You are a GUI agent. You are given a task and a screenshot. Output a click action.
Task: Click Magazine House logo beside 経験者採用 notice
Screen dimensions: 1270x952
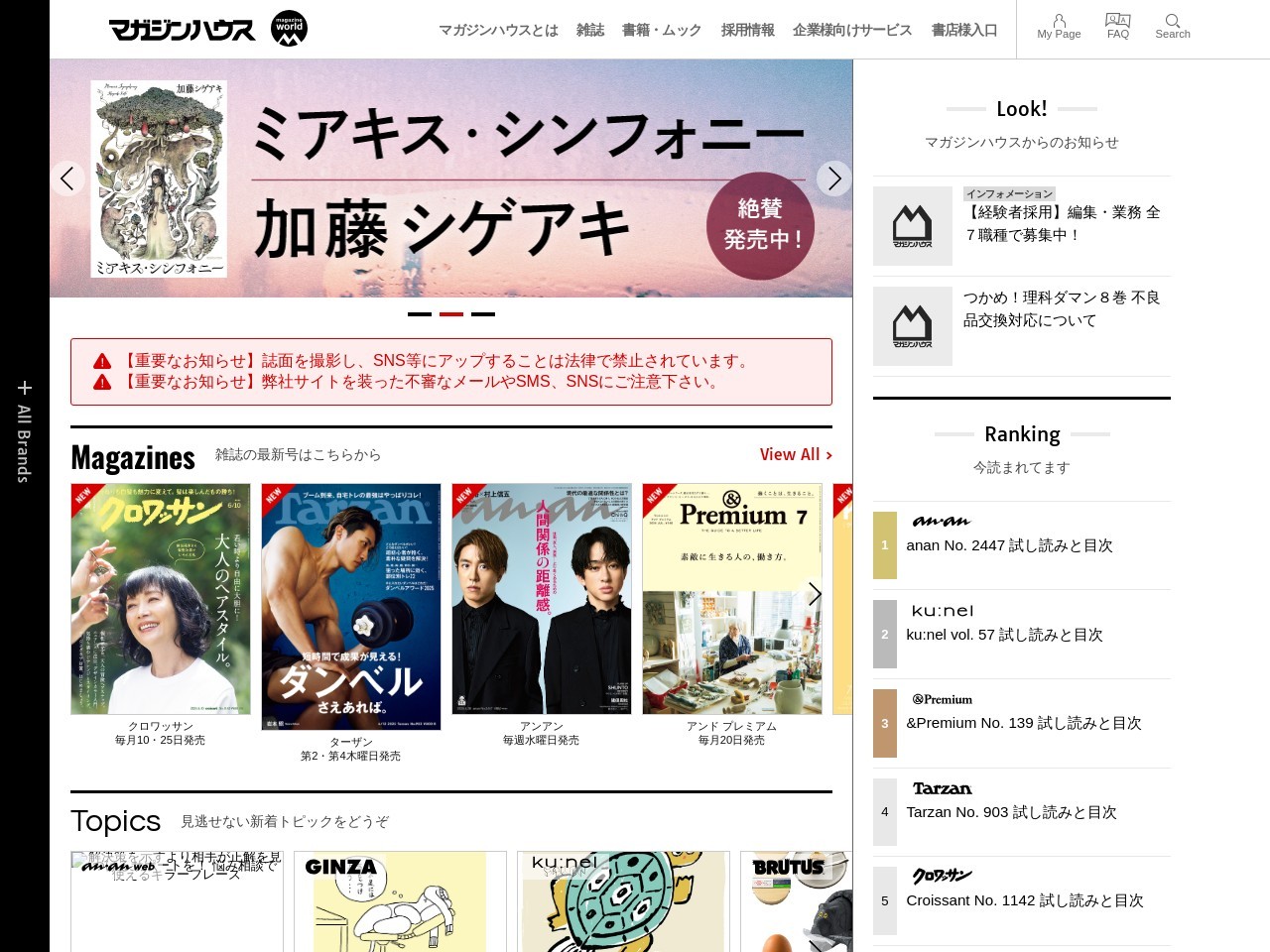[913, 226]
